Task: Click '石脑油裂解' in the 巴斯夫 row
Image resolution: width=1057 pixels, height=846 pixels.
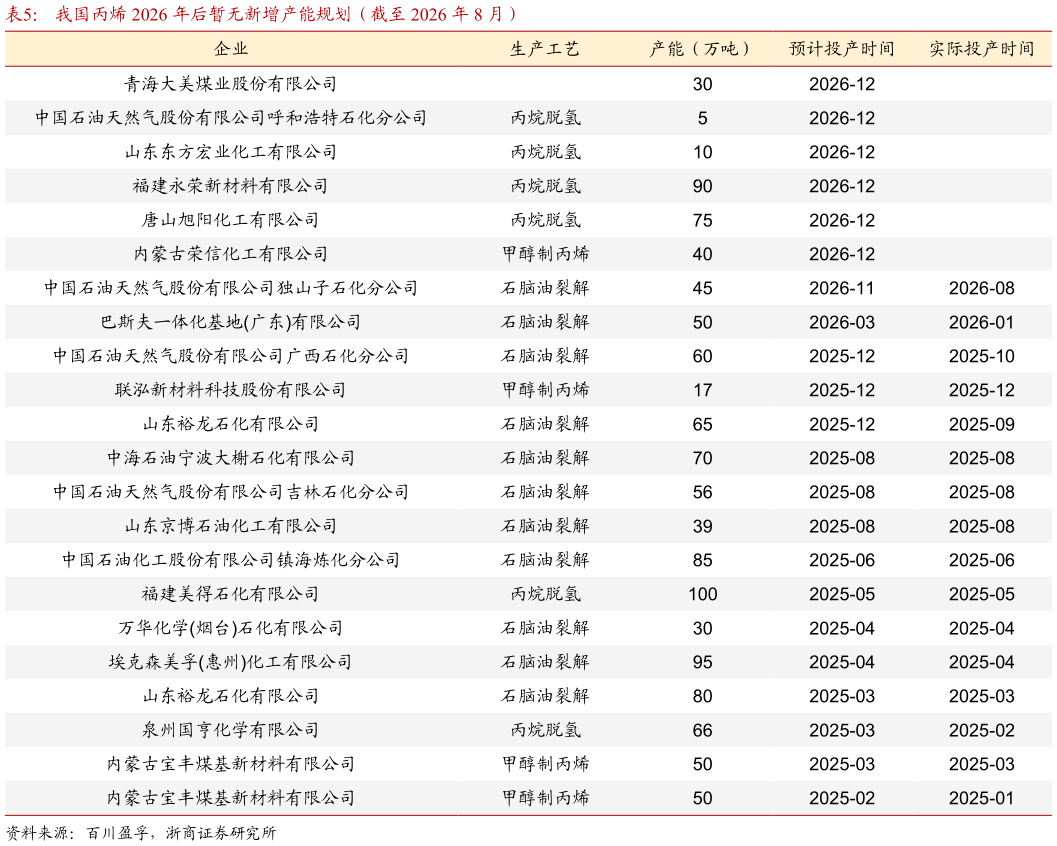Action: click(x=545, y=322)
